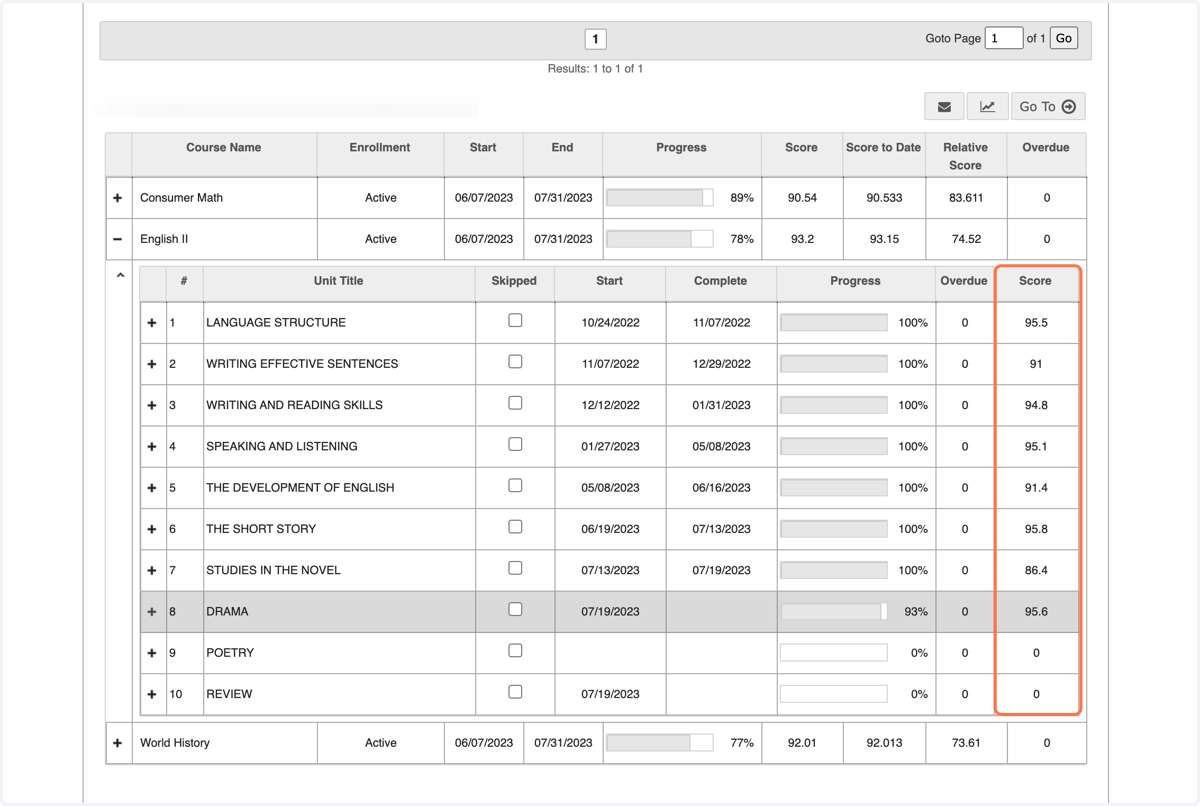Expand the World History course row
The image size is (1200, 806).
pyautogui.click(x=118, y=743)
